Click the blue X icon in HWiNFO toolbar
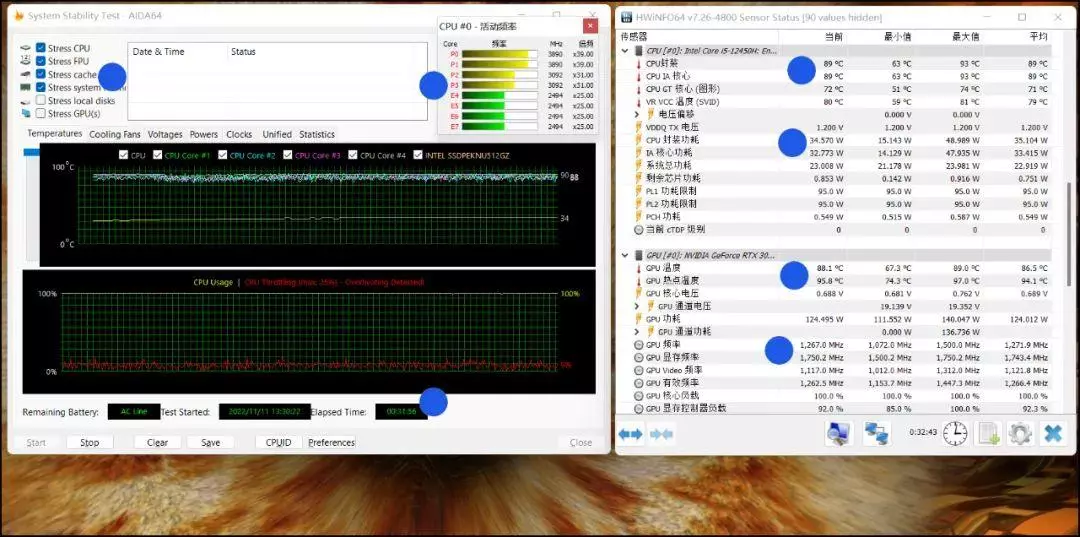The width and height of the screenshot is (1080, 537). pyautogui.click(x=1053, y=434)
